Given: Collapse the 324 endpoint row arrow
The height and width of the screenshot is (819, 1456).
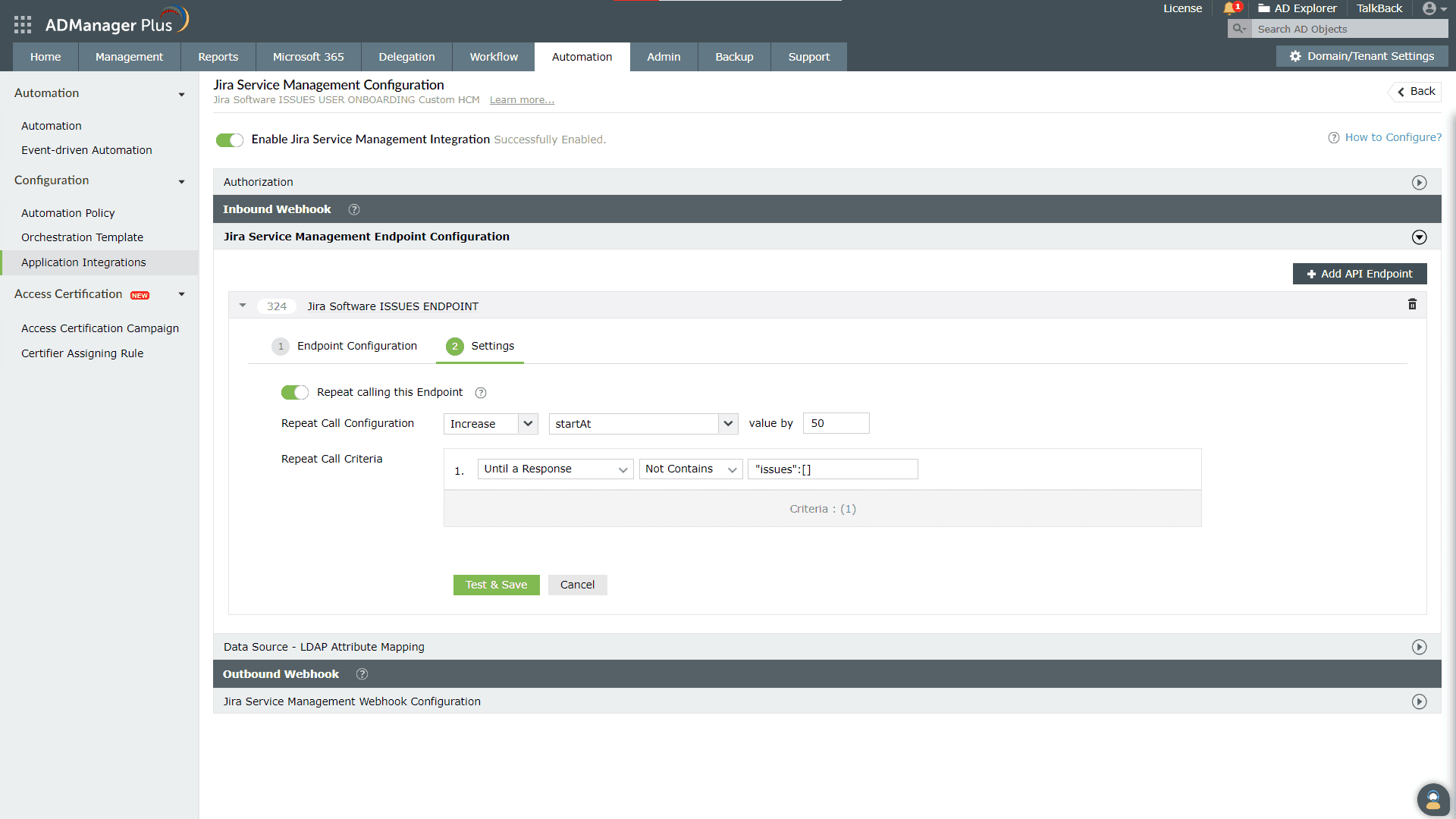Looking at the screenshot, I should pos(243,306).
